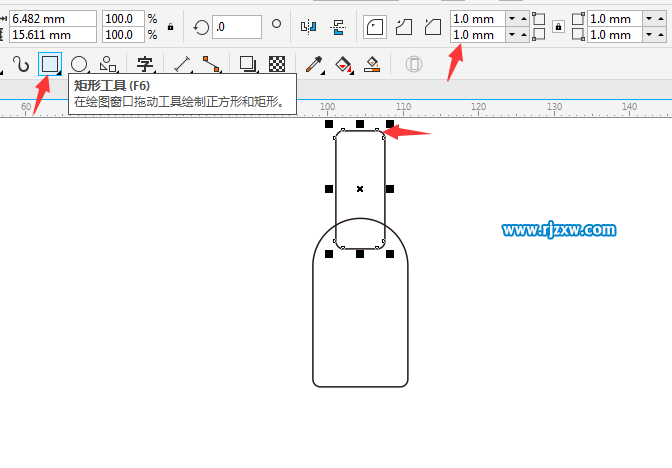Click the bottom-left corner indicator icon
This screenshot has width=672, height=468.
point(538,35)
